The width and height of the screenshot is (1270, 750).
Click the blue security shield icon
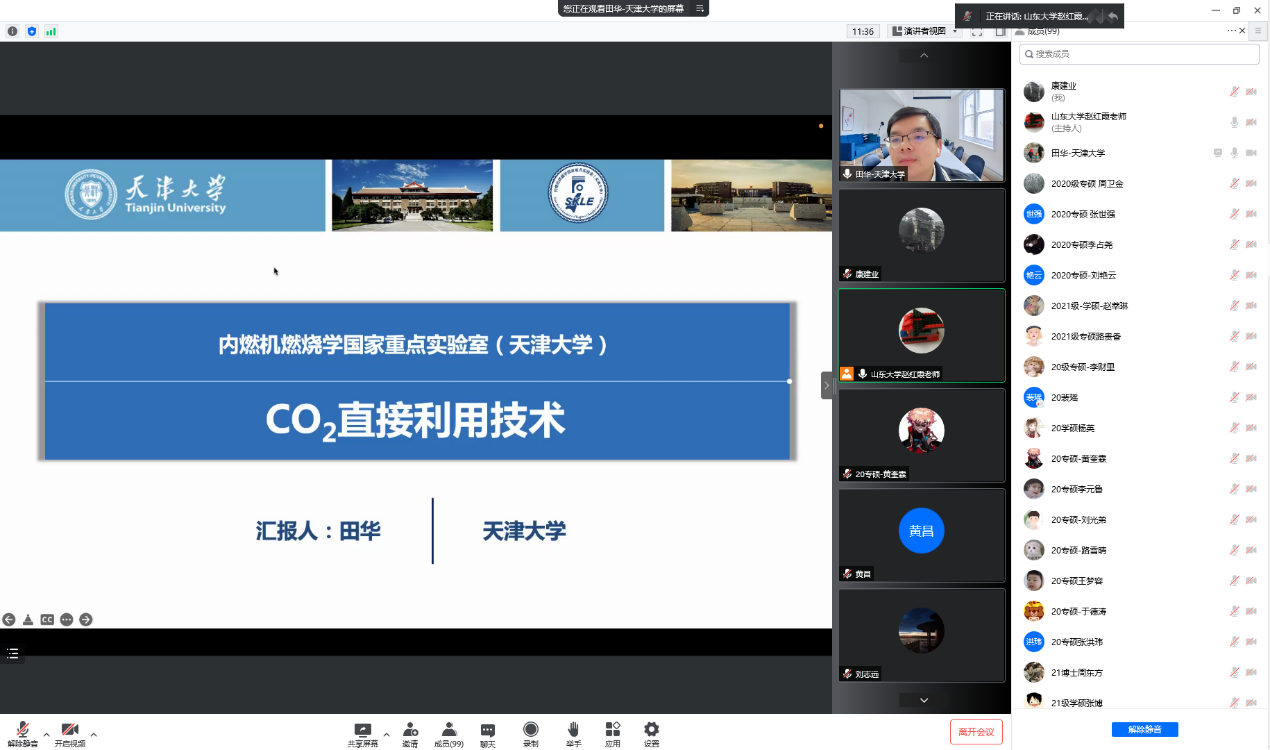(x=32, y=31)
